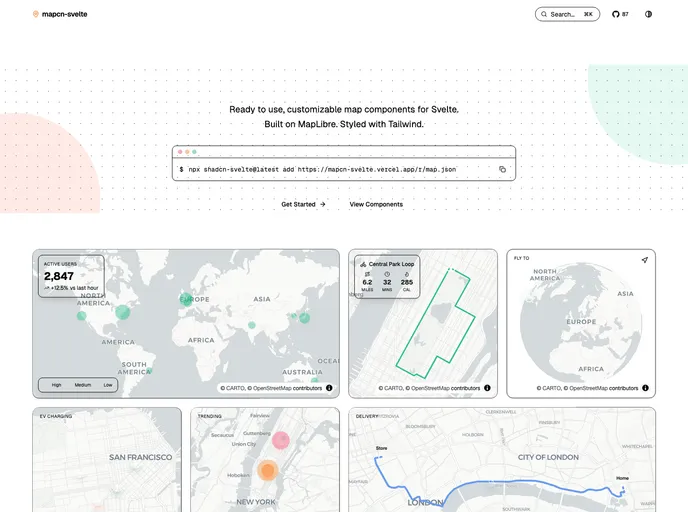
Task: Click the 6.2 miles stat
Action: click(367, 282)
